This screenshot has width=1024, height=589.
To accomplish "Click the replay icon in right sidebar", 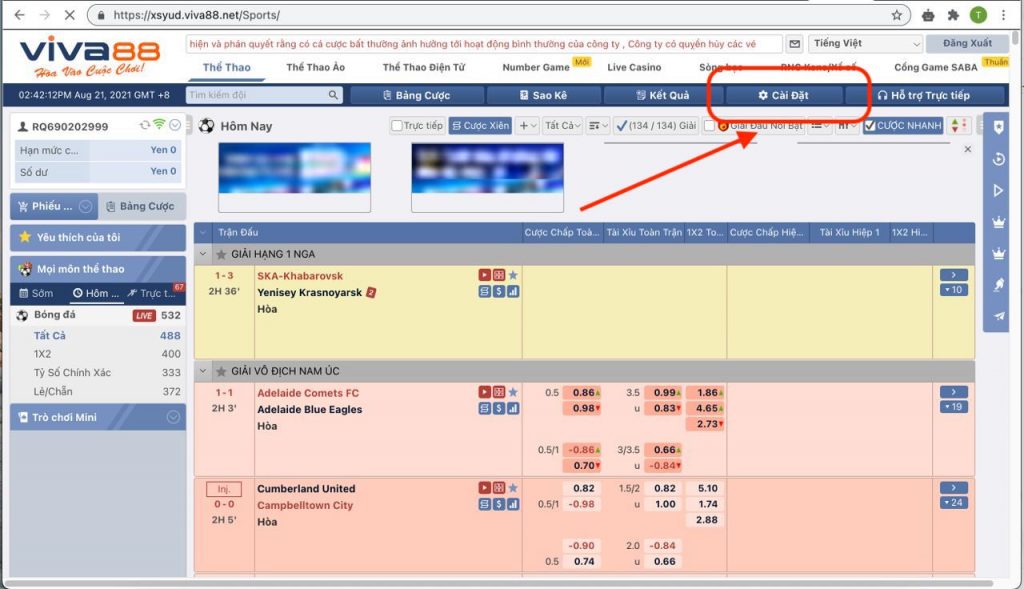I will [998, 159].
